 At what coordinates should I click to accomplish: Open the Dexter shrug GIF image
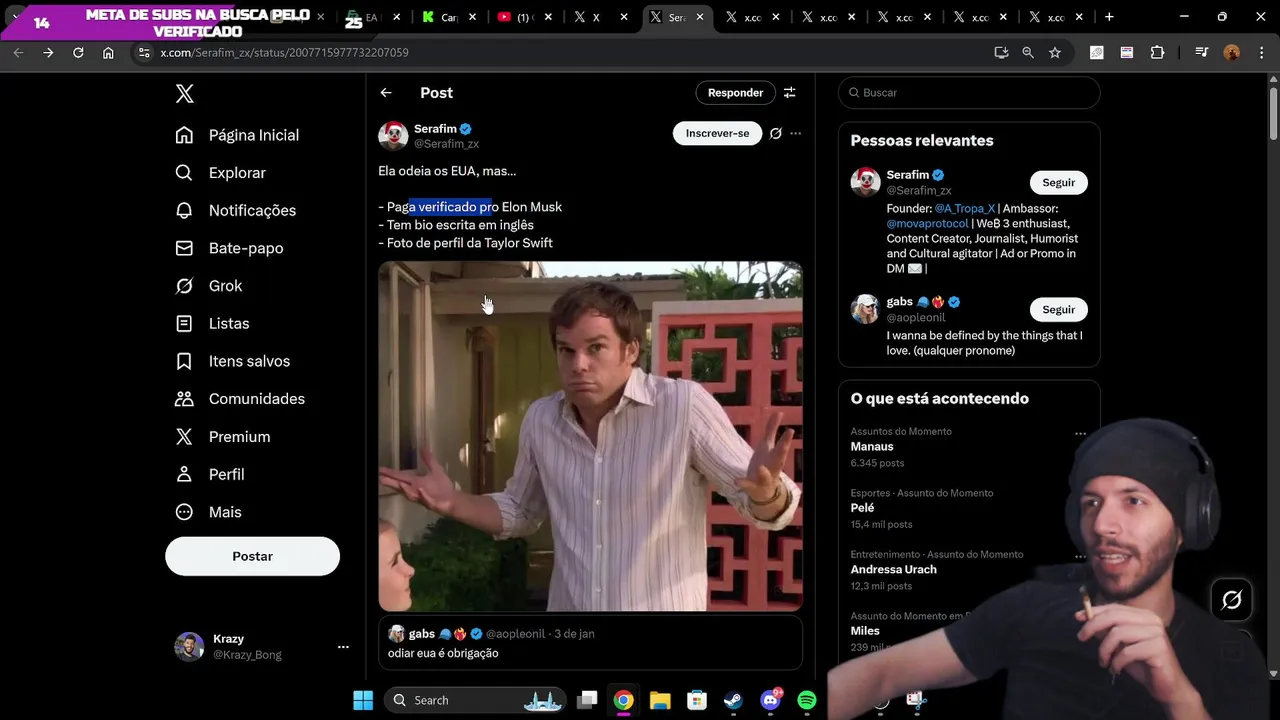pyautogui.click(x=590, y=436)
